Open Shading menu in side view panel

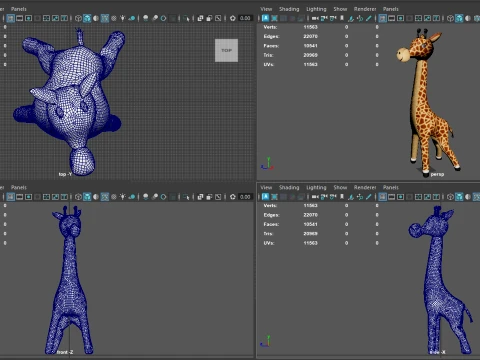click(x=289, y=187)
